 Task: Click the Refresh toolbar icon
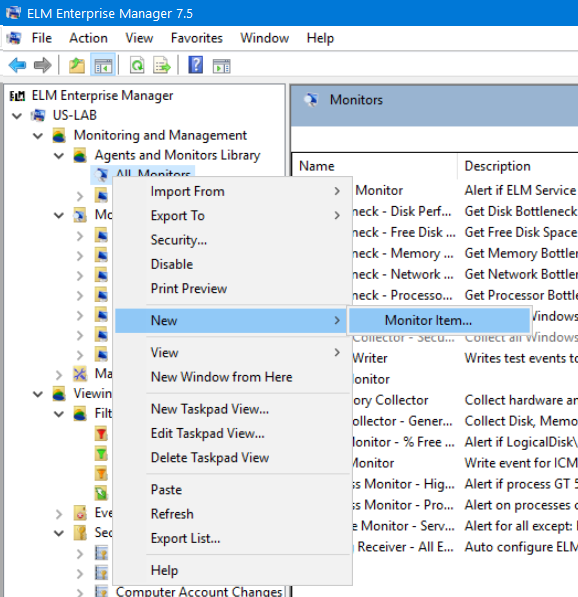pyautogui.click(x=137, y=65)
